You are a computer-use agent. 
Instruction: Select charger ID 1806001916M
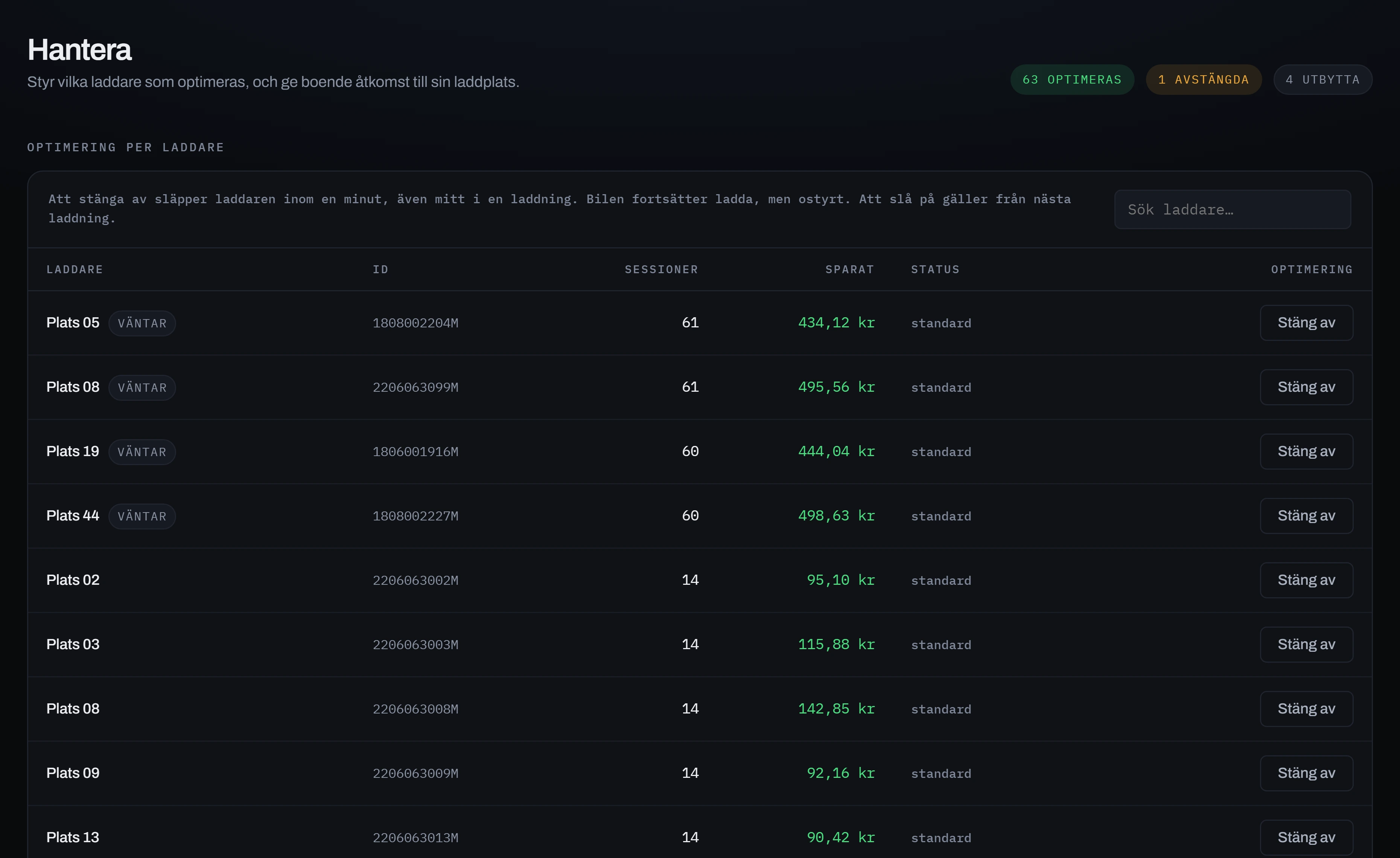tap(415, 452)
